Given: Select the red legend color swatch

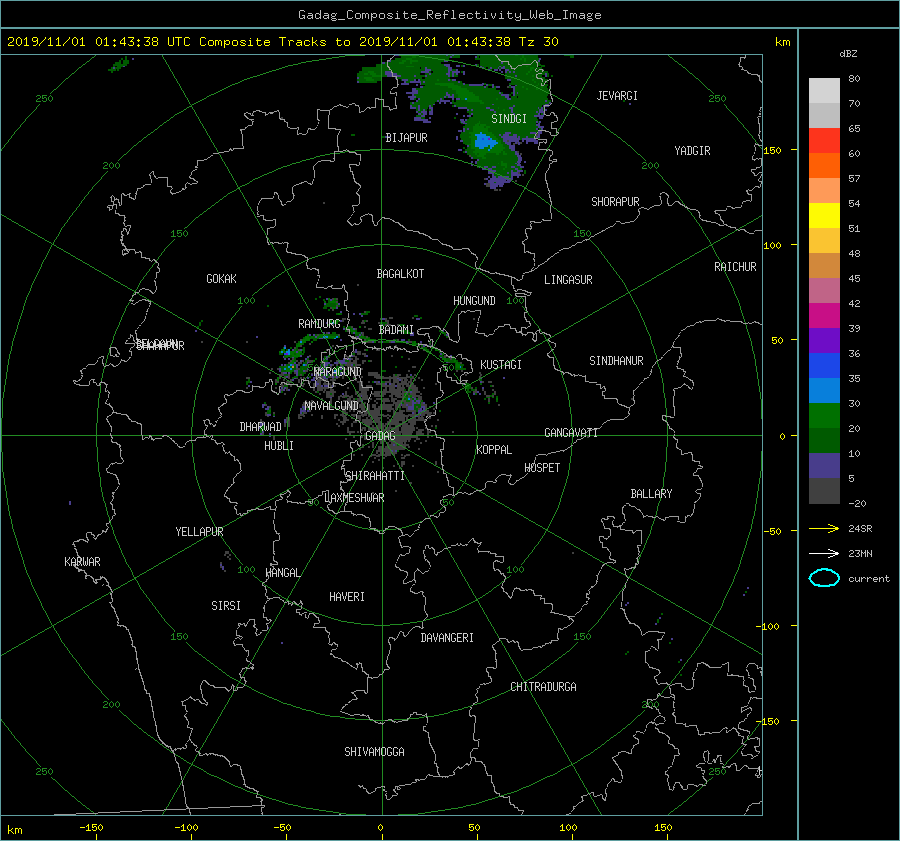Looking at the screenshot, I should (x=824, y=140).
